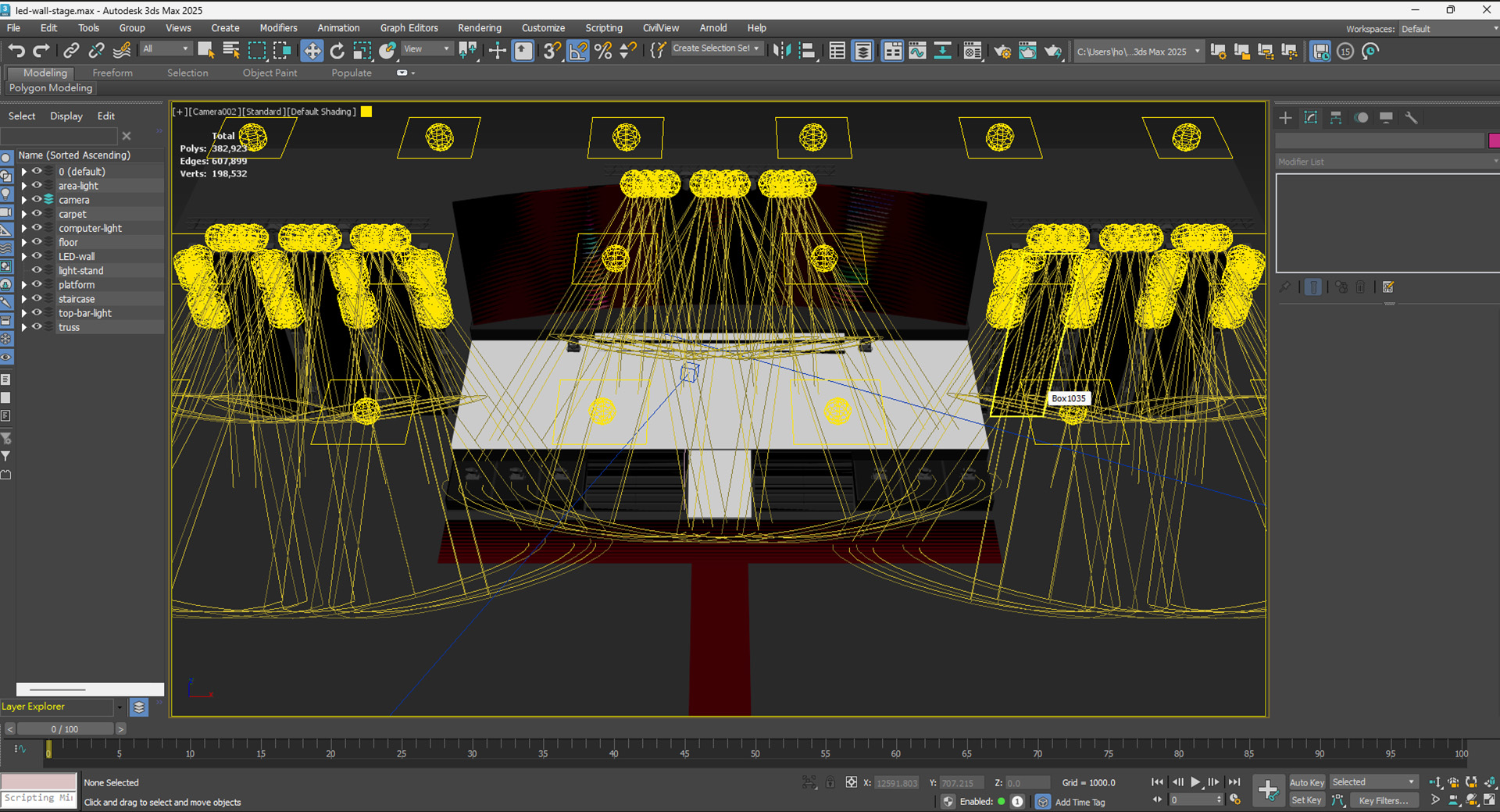1500x812 pixels.
Task: Select the Move tool in the toolbar
Action: (x=312, y=52)
